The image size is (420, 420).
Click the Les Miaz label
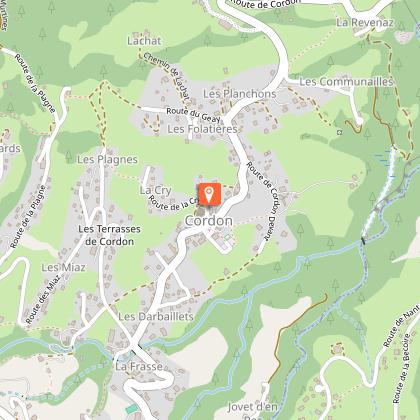(63, 267)
